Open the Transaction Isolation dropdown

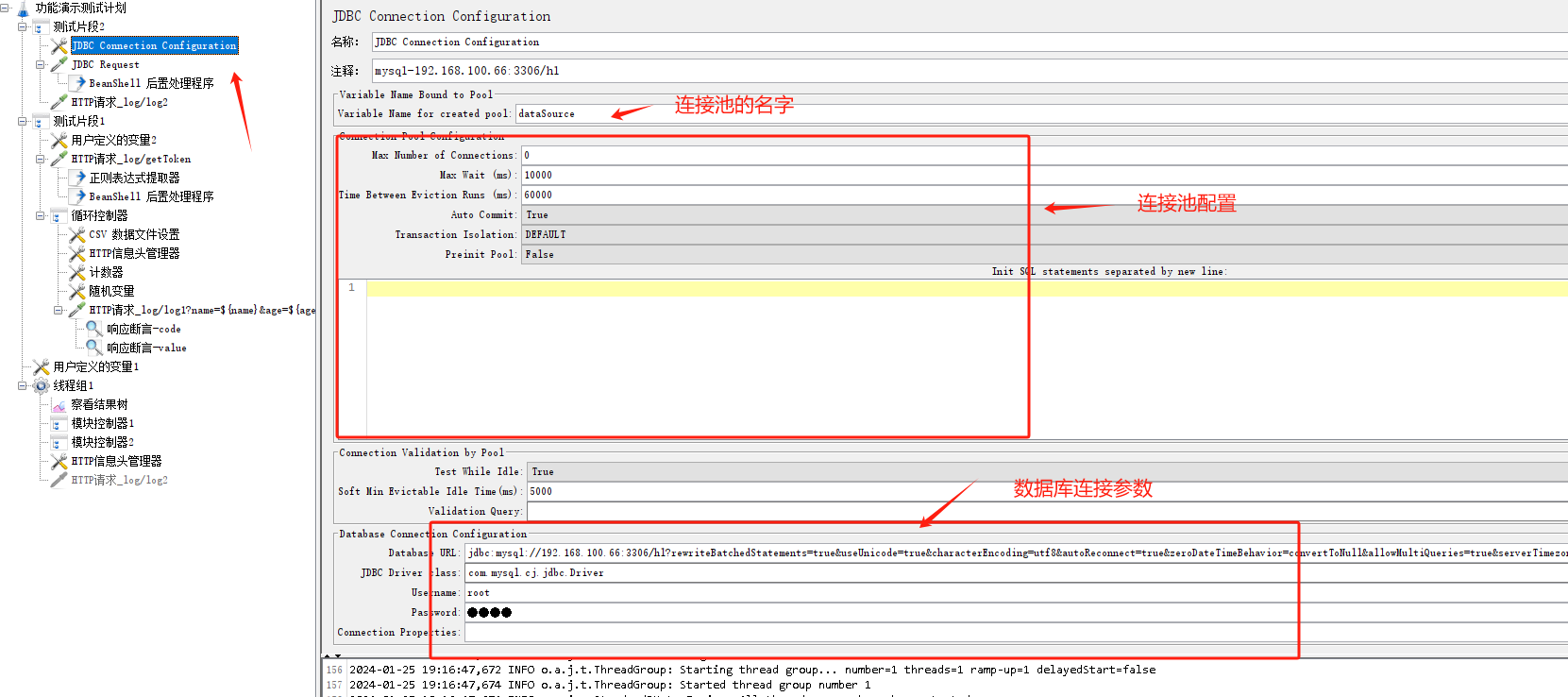point(1044,234)
